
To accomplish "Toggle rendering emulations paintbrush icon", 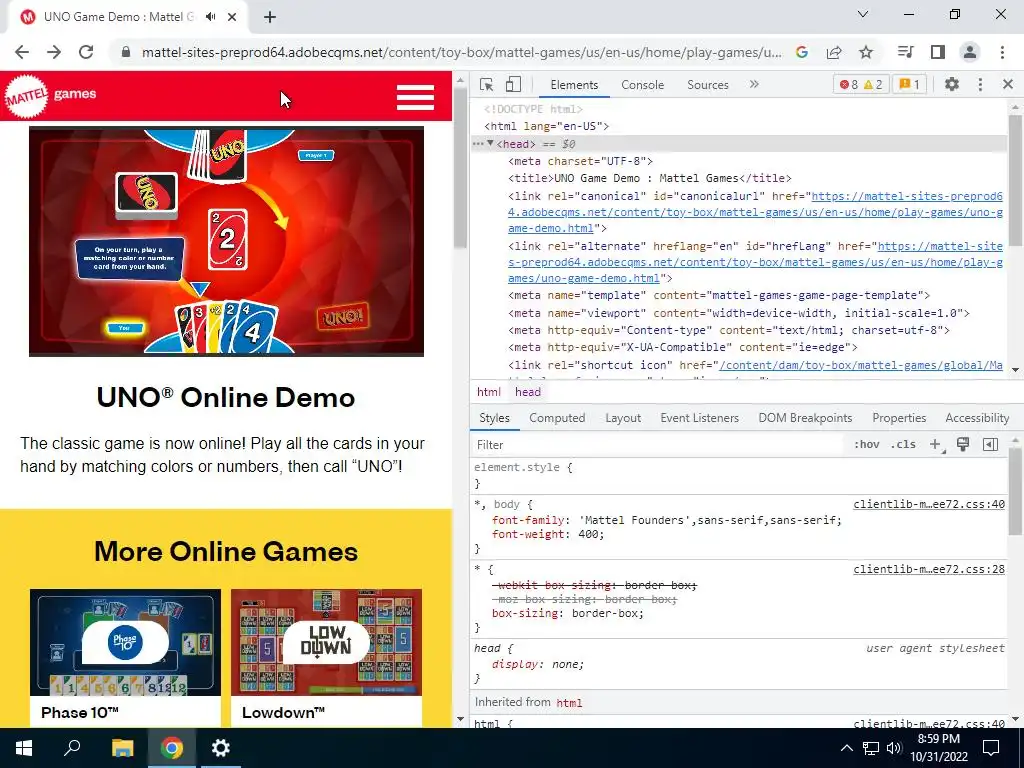I will [x=963, y=445].
